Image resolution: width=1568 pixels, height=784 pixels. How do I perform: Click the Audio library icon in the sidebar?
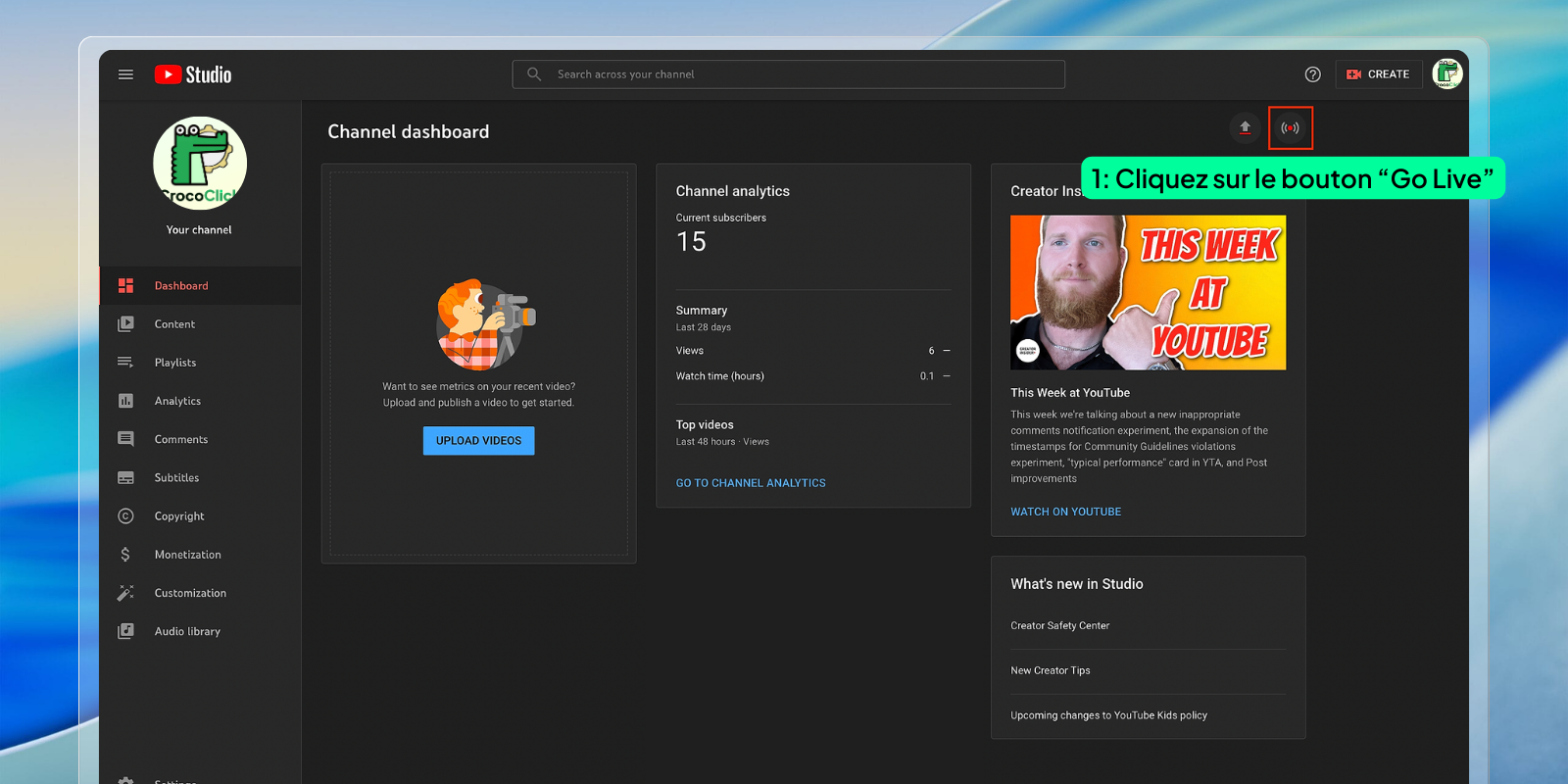tap(125, 631)
